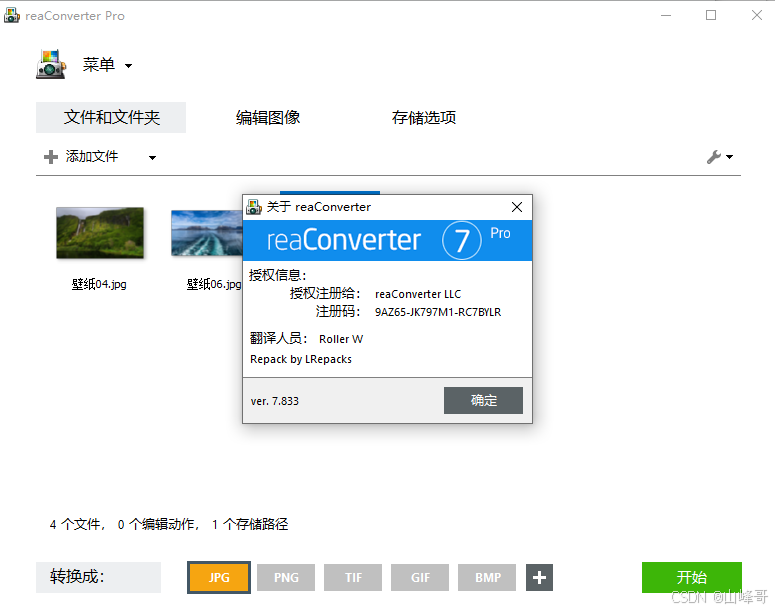The image size is (775, 611).
Task: Choose TIF as the output format
Action: click(x=353, y=577)
